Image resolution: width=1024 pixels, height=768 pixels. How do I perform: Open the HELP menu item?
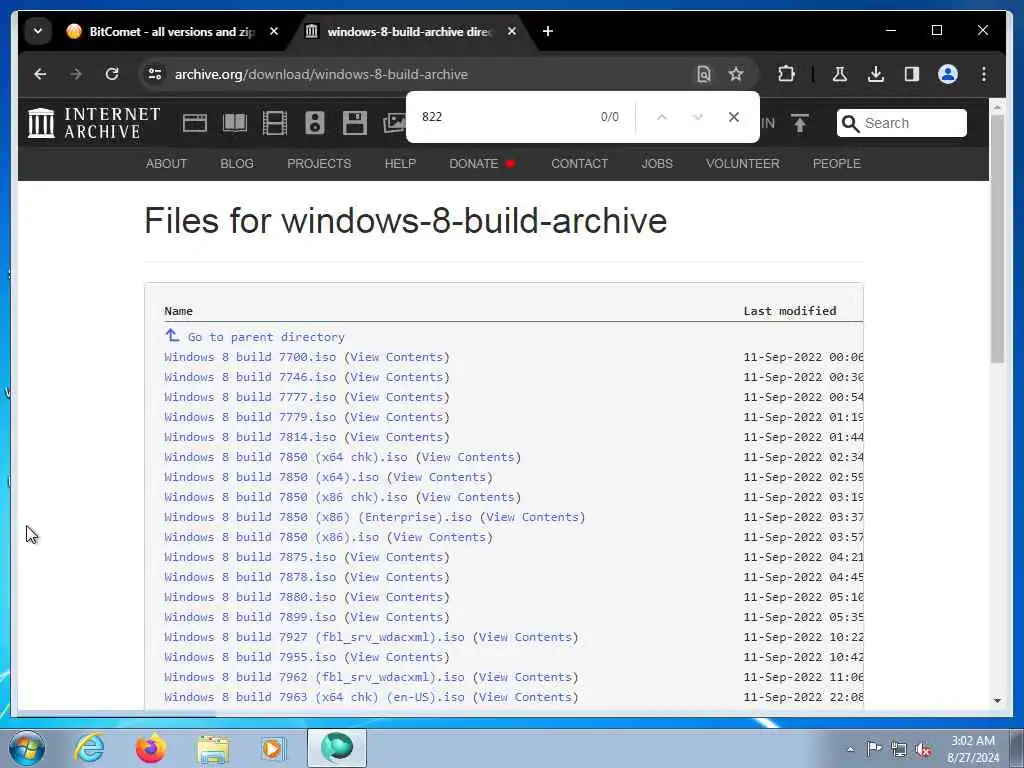(400, 164)
